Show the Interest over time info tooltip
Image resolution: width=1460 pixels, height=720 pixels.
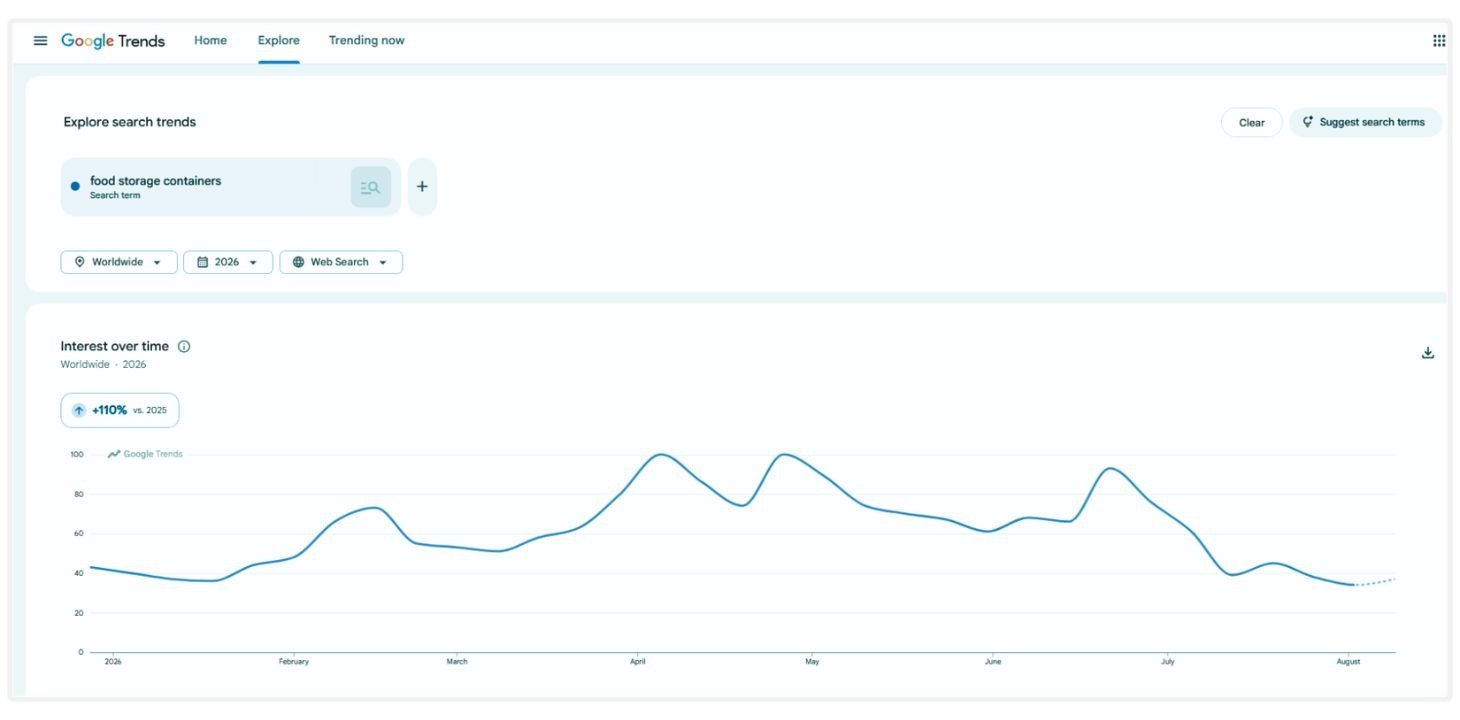[184, 347]
